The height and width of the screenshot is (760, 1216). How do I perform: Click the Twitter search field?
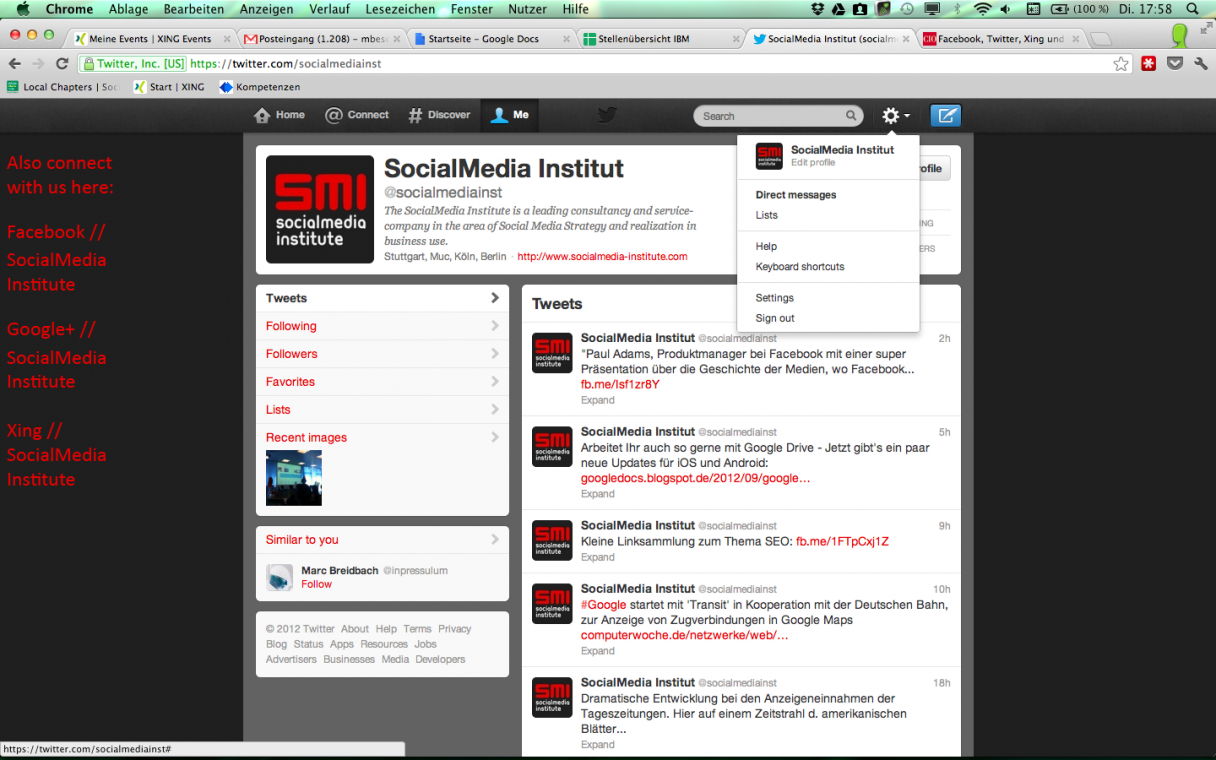(x=778, y=116)
